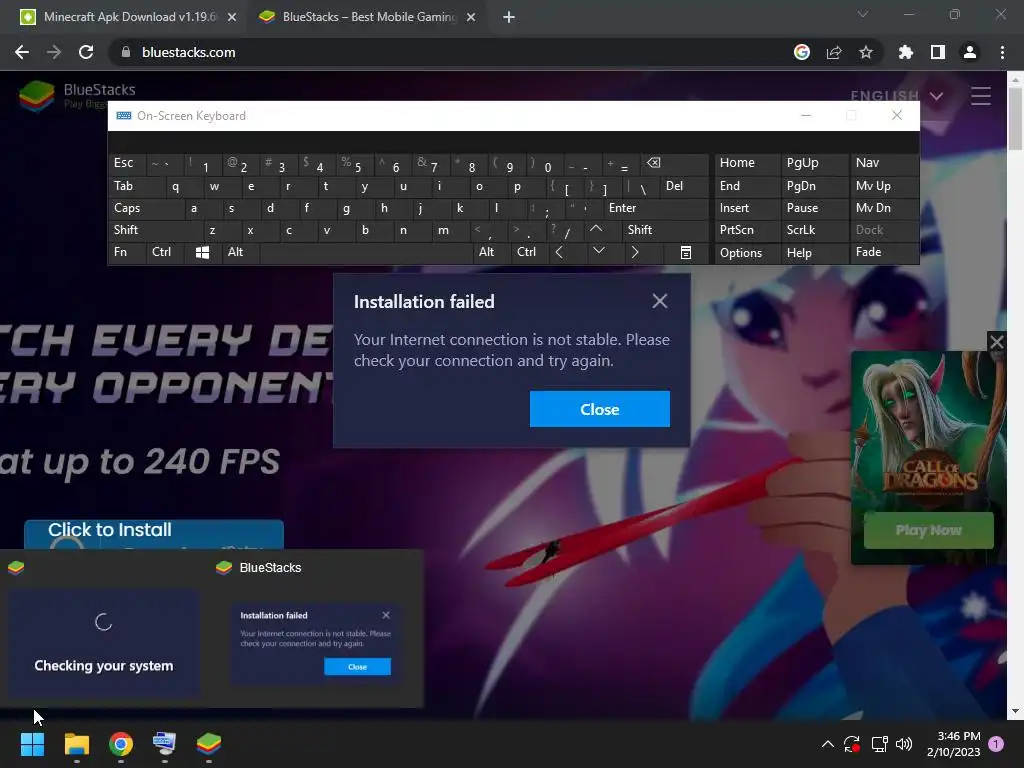
Task: Select the Checking your system preview thumbnail
Action: click(104, 643)
